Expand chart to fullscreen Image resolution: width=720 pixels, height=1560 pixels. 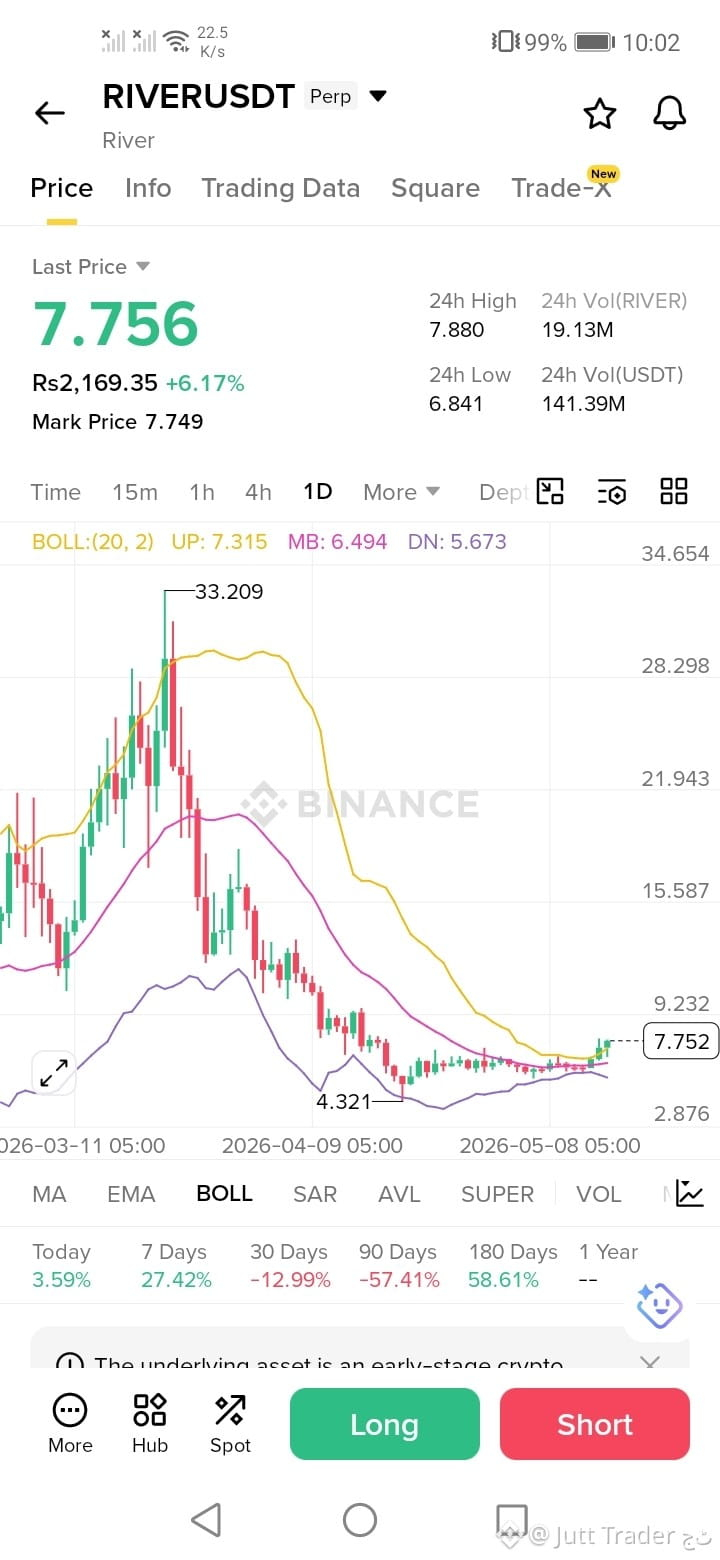(53, 1074)
